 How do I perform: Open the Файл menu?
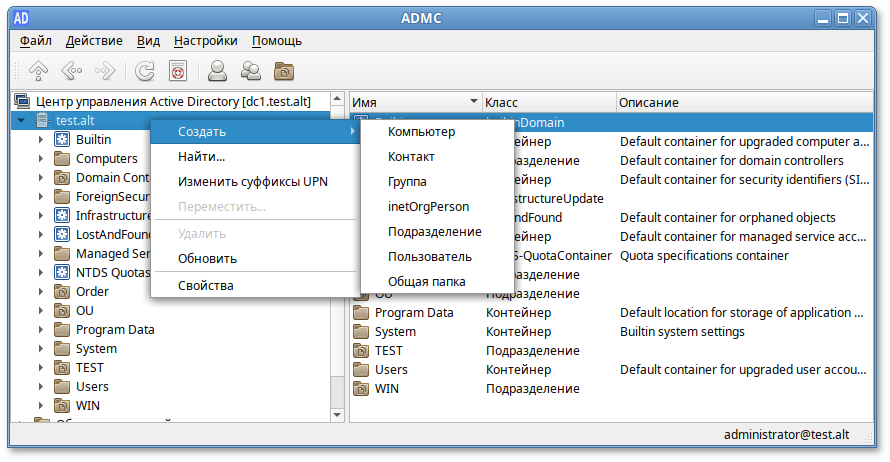coord(36,41)
